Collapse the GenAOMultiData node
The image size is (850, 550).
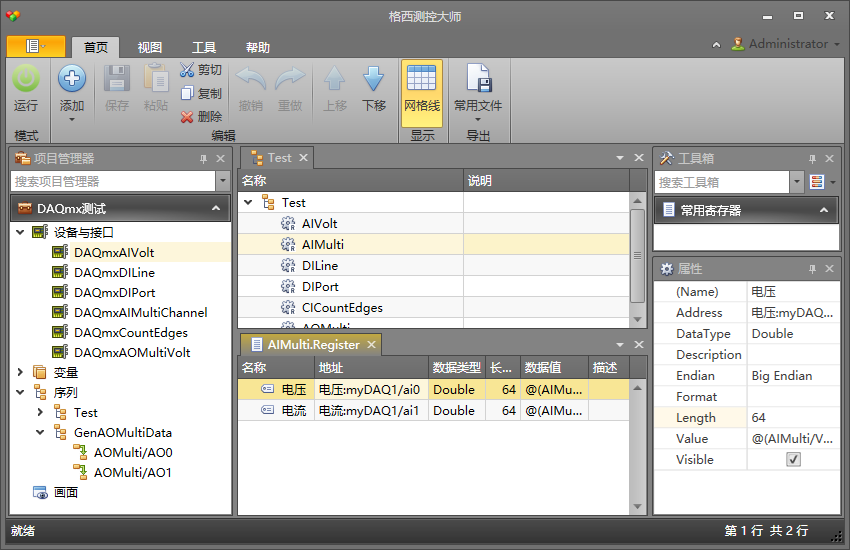(40, 432)
